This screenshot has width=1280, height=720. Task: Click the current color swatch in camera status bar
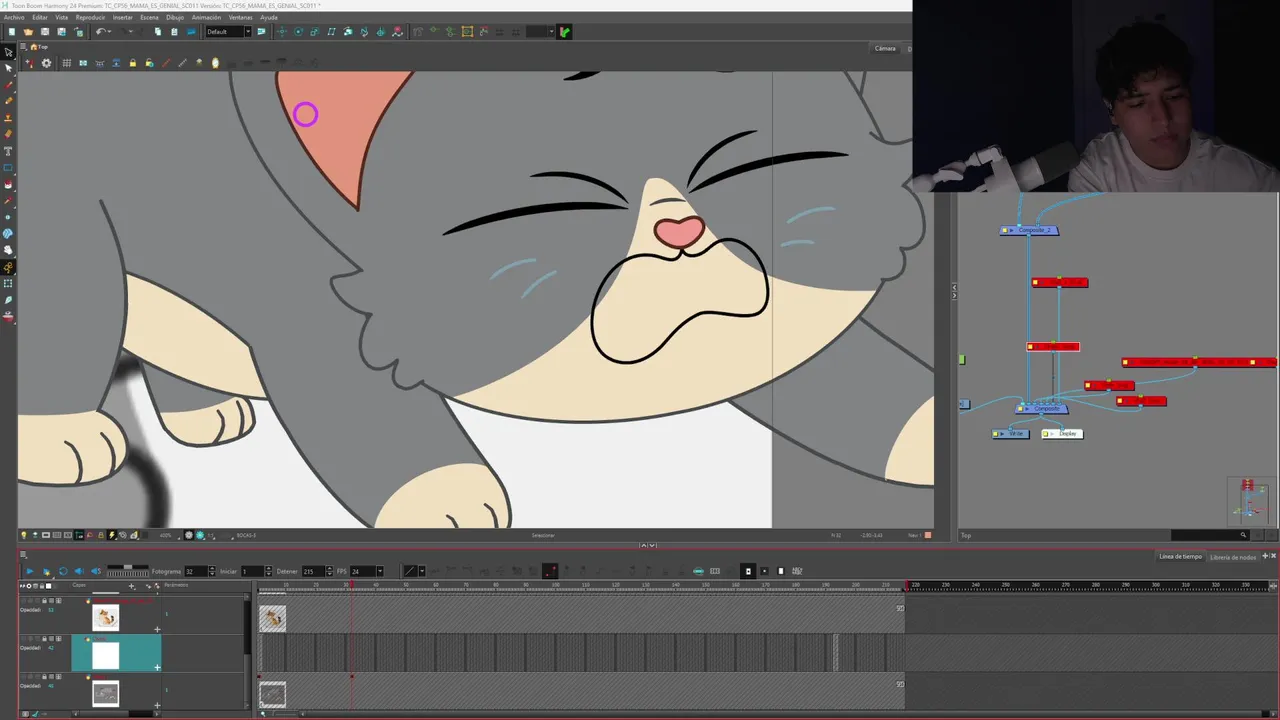928,535
